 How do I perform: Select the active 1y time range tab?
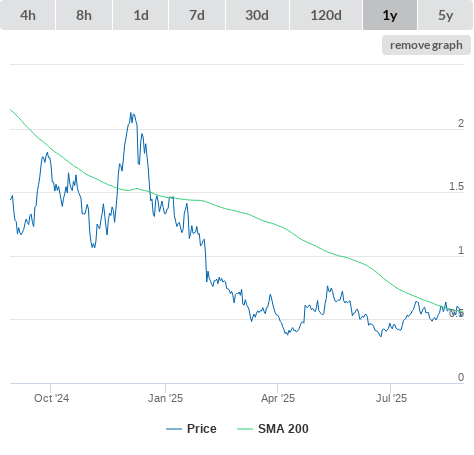pyautogui.click(x=390, y=15)
